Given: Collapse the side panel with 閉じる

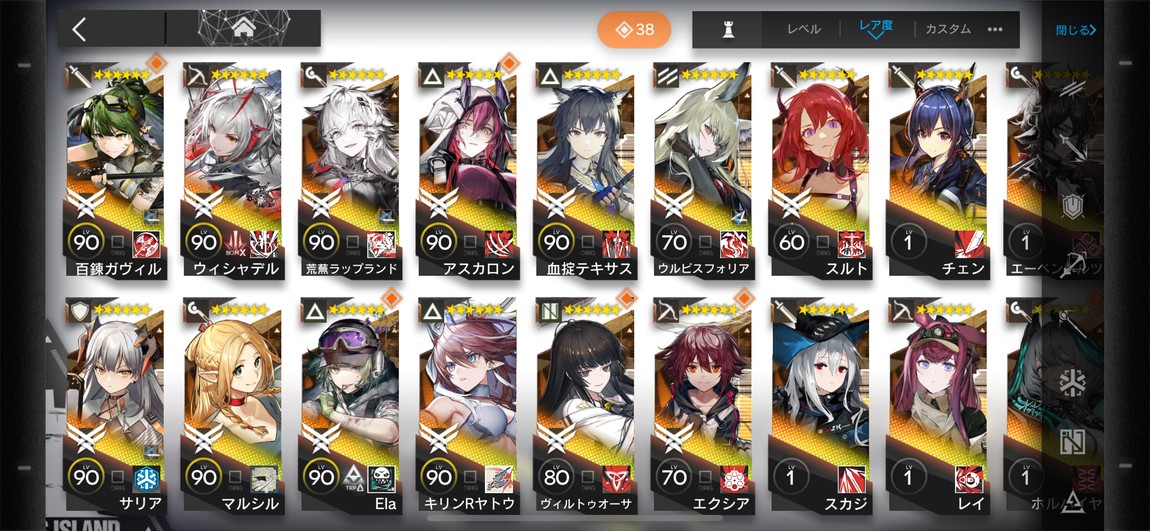Looking at the screenshot, I should click(1076, 30).
